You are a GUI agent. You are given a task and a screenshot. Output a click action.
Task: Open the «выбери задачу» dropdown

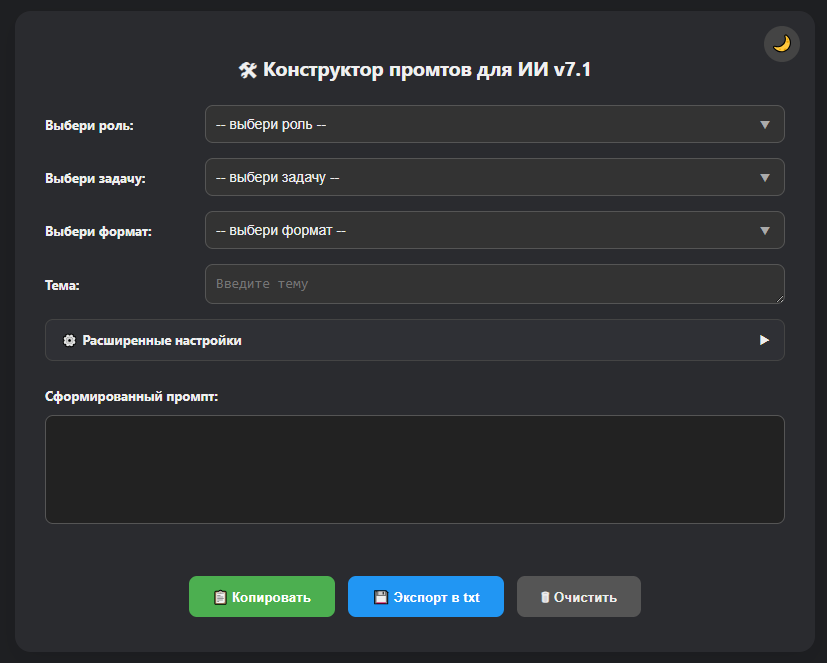(x=480, y=178)
